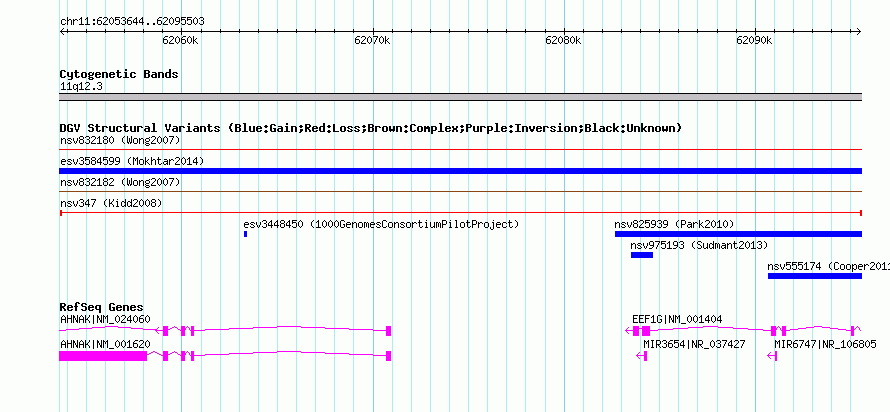
Task: Open gene label MIR6747|NR_106805
Action: [825, 344]
